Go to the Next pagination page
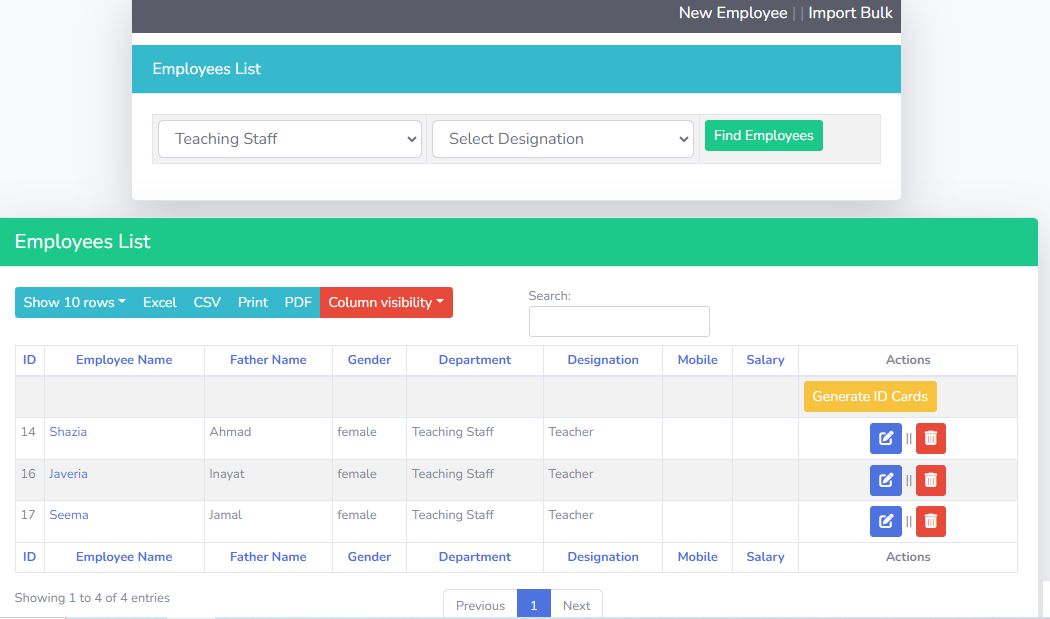Image resolution: width=1050 pixels, height=619 pixels. click(576, 605)
